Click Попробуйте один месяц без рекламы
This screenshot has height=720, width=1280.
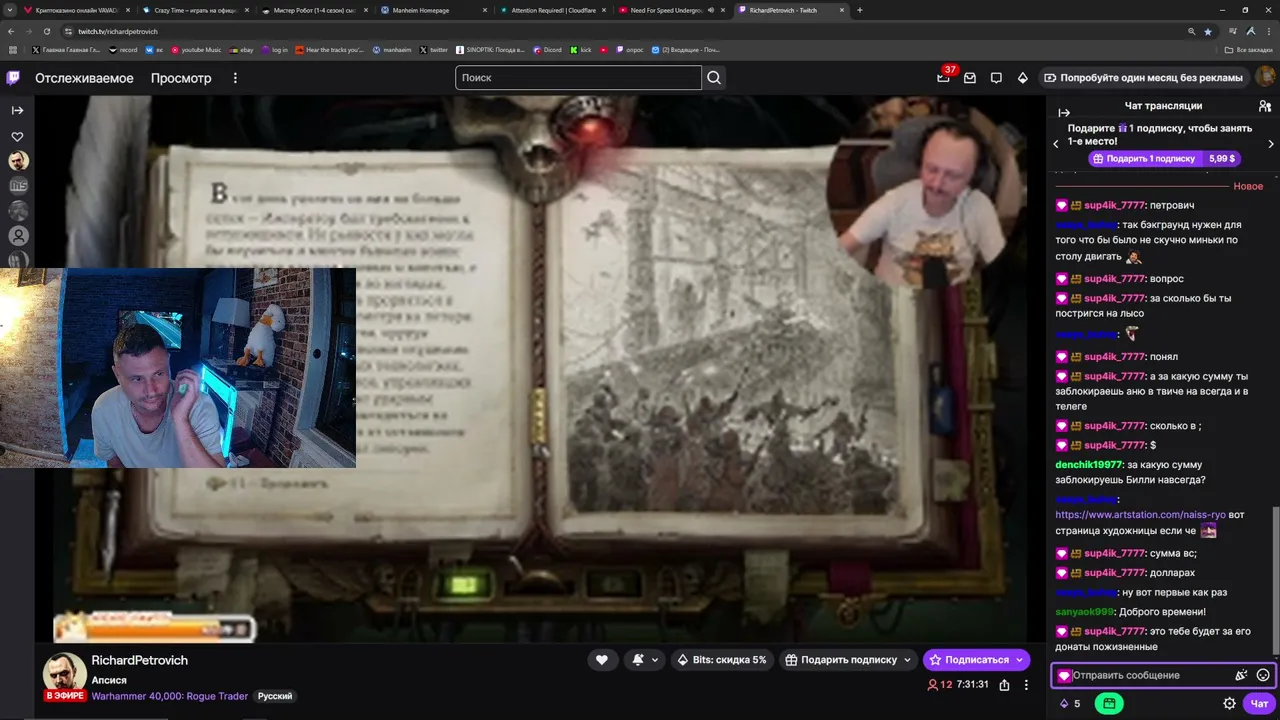tap(1143, 77)
